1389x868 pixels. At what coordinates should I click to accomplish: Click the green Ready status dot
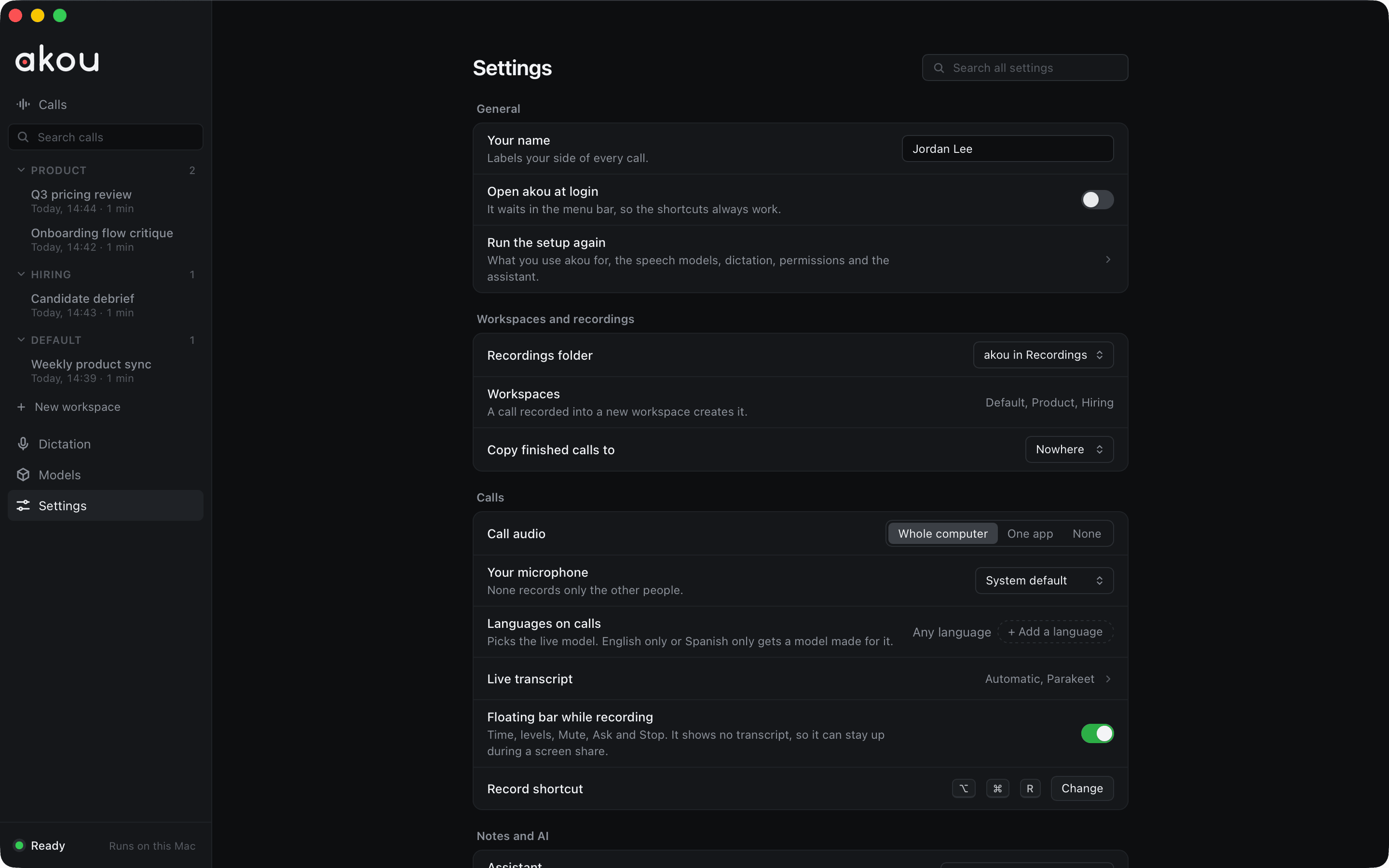[x=19, y=845]
